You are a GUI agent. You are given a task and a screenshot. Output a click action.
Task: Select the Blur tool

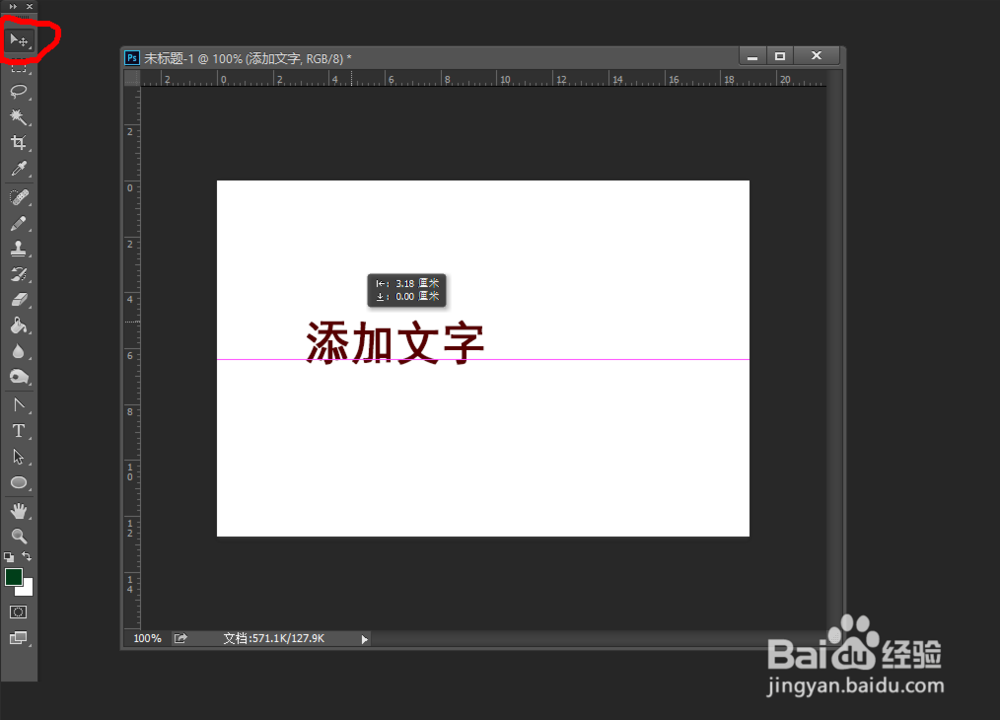(20, 351)
